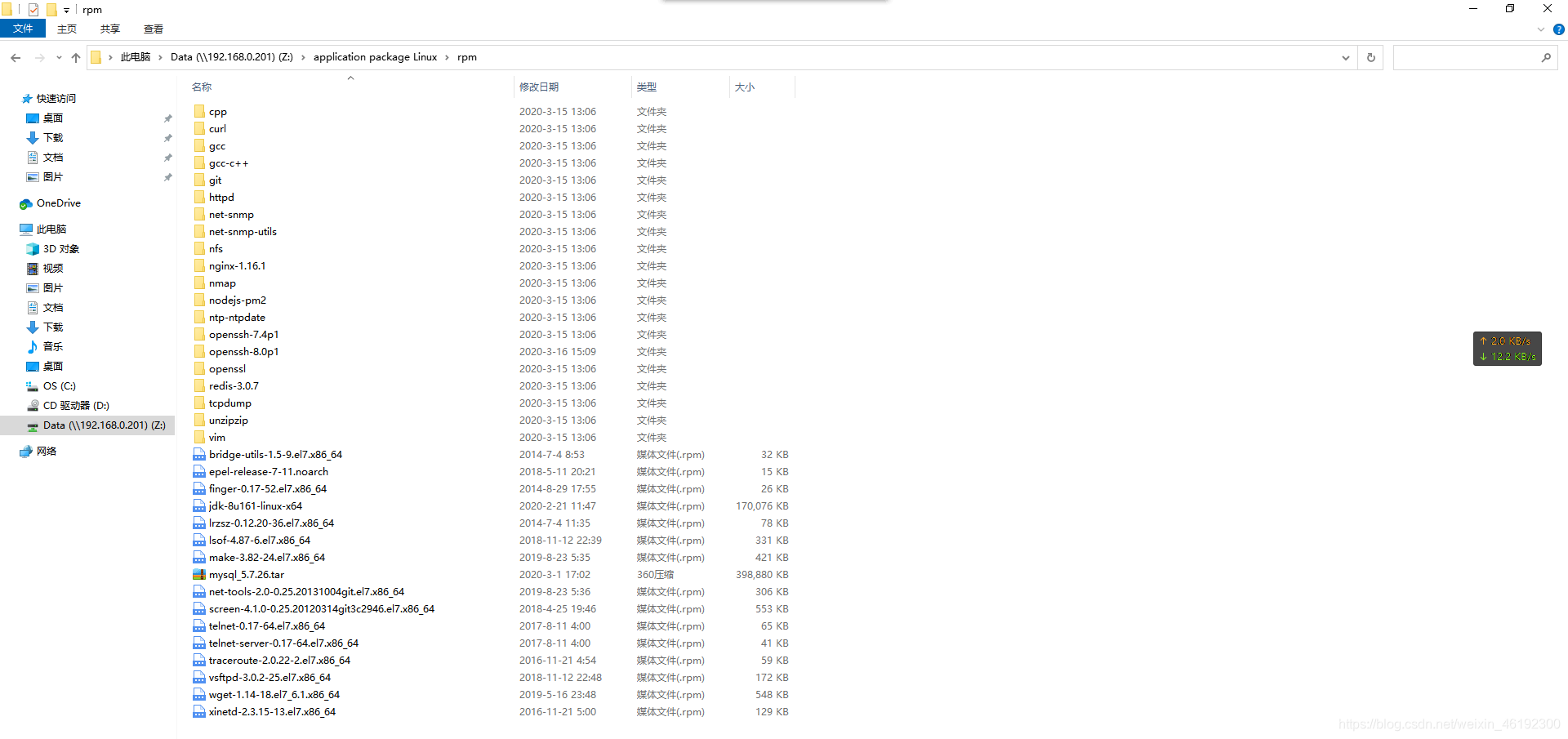Open Explorer help icon
The image size is (1568, 739).
tap(1558, 29)
